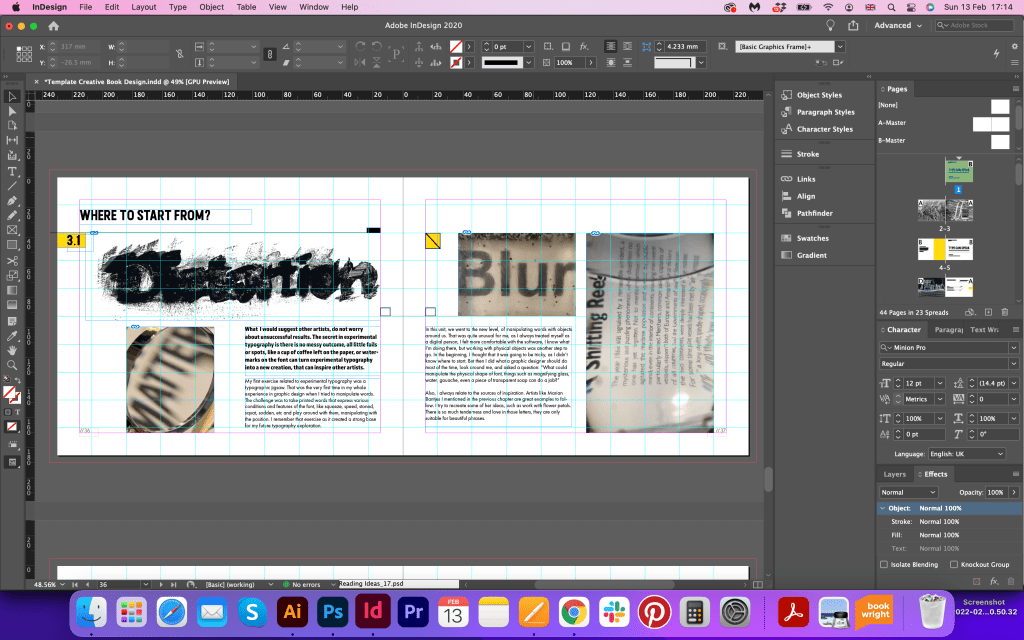Open the Swatches panel
Viewport: 1024px width, 640px height.
(x=812, y=238)
